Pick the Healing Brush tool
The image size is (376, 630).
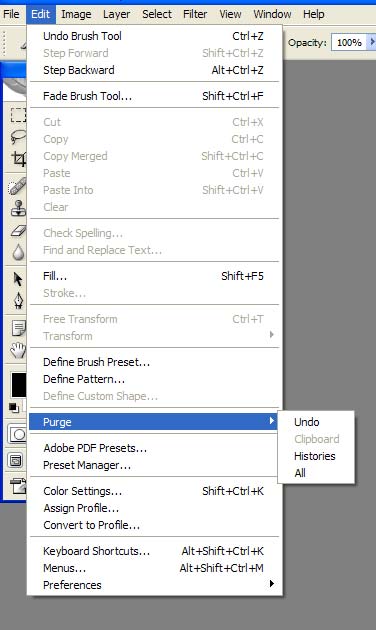tap(17, 187)
